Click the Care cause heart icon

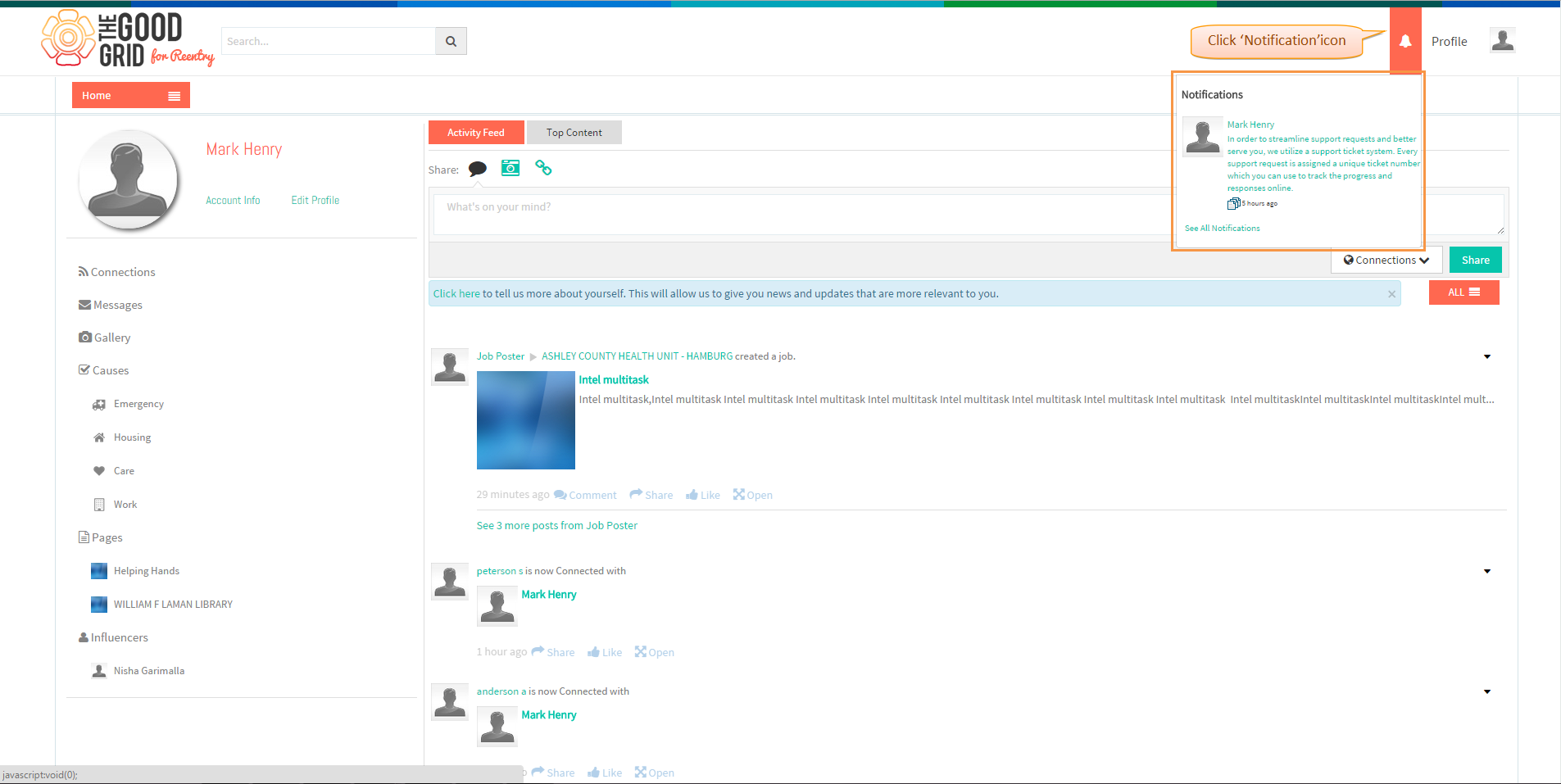pos(99,471)
